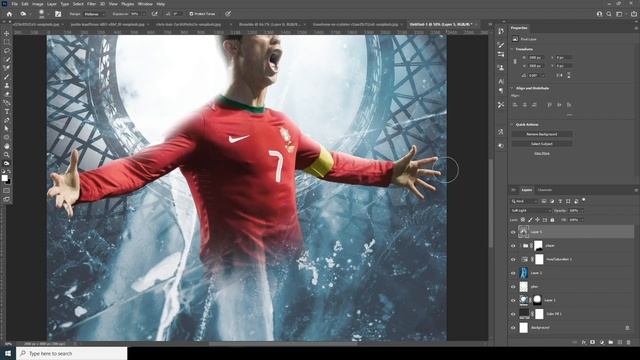640x360 pixels.
Task: Select the Hand tool
Action: tap(7, 146)
